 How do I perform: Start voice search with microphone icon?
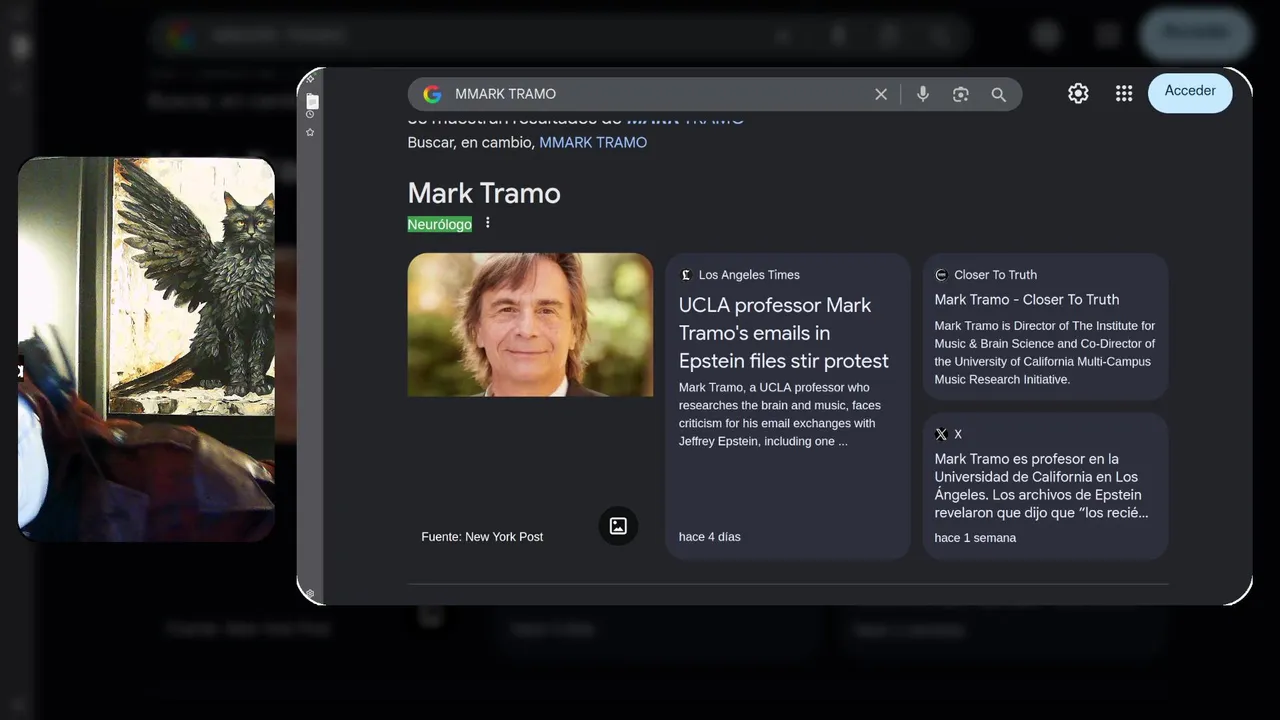tap(923, 94)
